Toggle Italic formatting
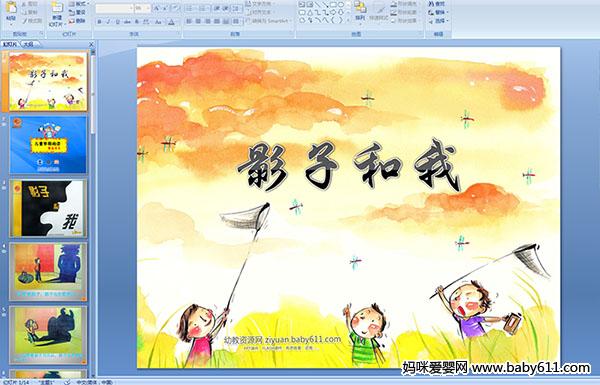Viewport: 600px width, 385px height. (109, 22)
